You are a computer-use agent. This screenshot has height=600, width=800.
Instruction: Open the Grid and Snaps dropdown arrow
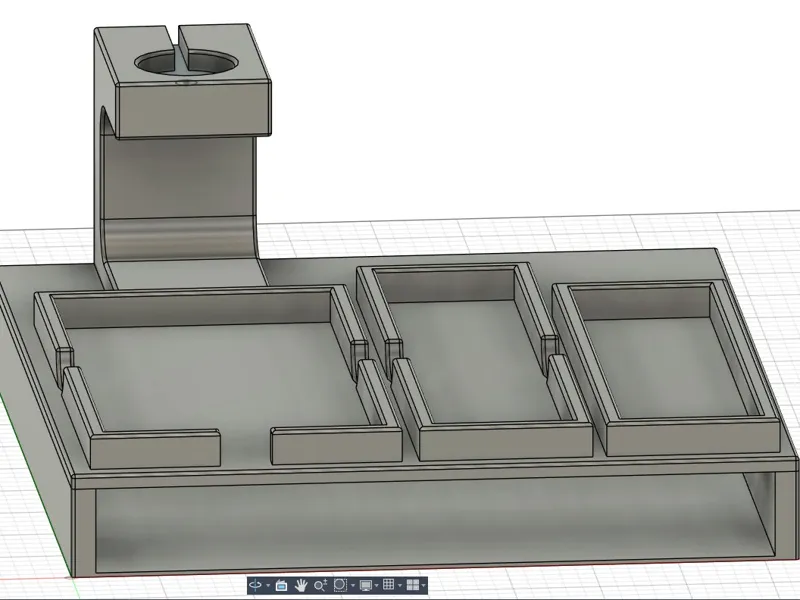(399, 585)
